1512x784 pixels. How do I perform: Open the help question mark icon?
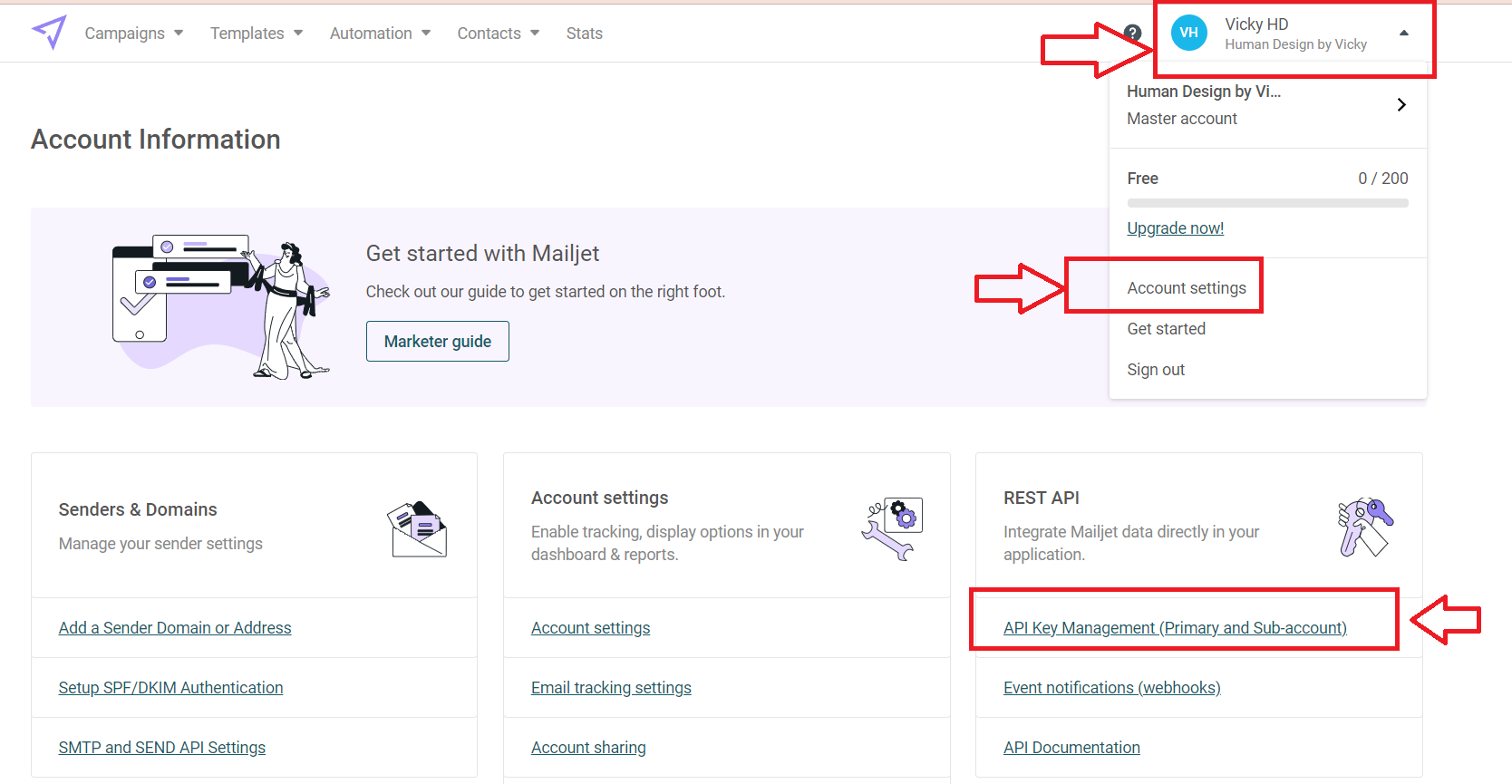1132,34
